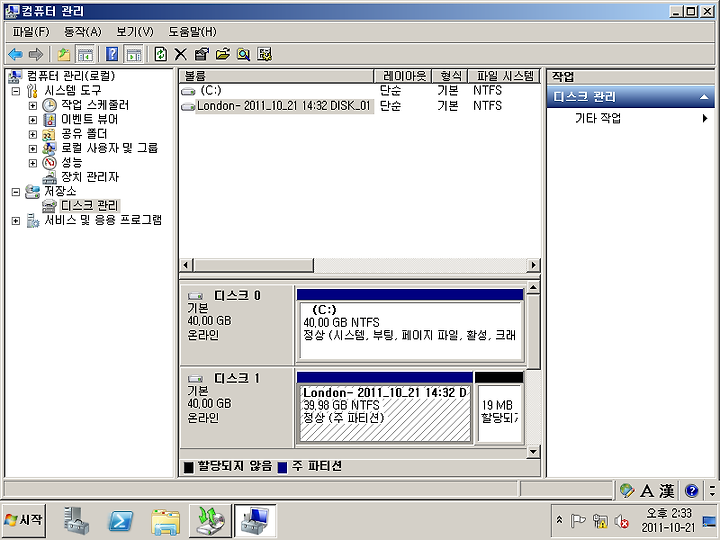Expand the 작업 스케줄러 node
Viewport: 720px width, 540px height.
click(33, 106)
